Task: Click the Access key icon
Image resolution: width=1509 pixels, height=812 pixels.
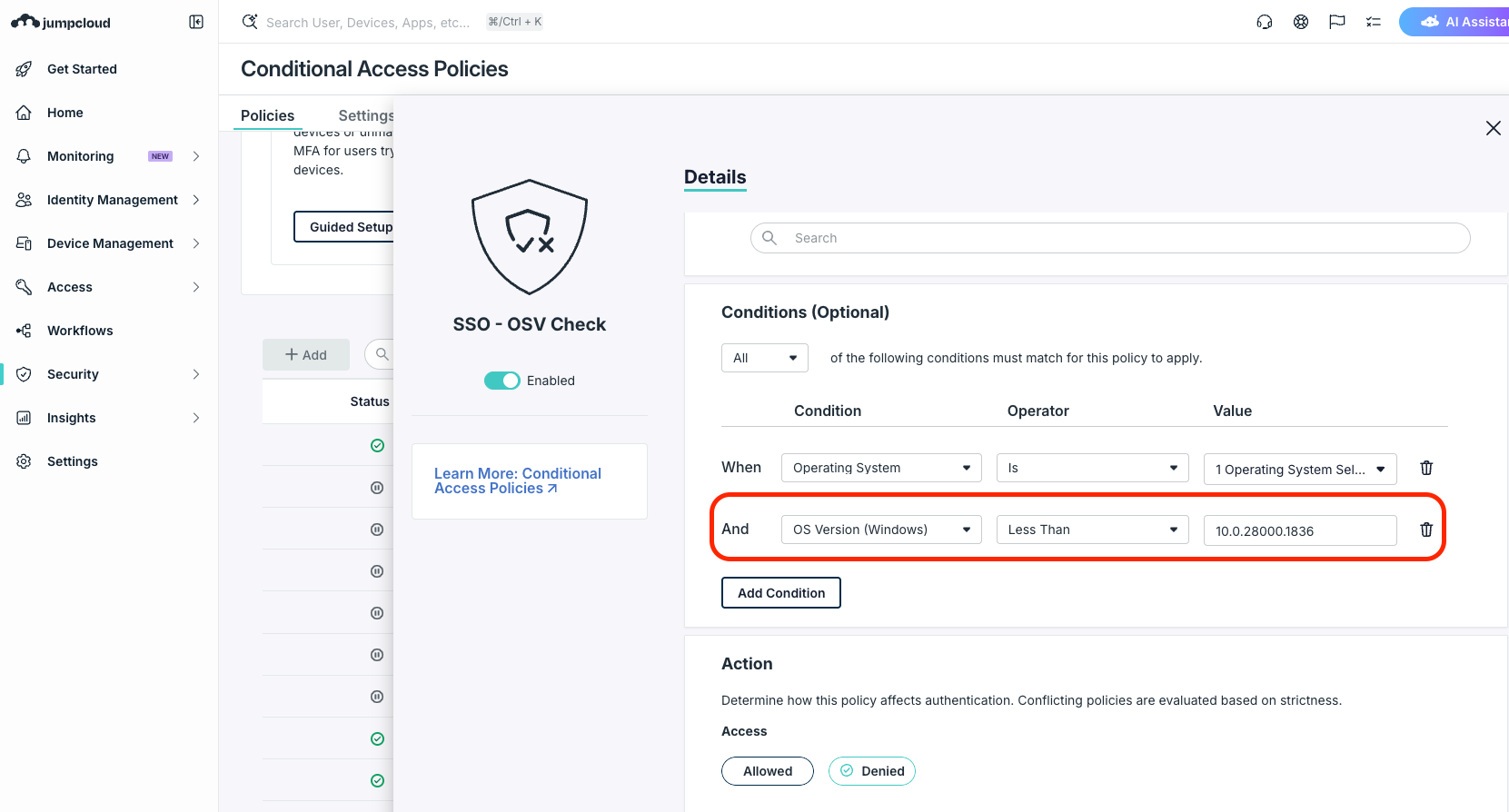Action: pos(25,287)
